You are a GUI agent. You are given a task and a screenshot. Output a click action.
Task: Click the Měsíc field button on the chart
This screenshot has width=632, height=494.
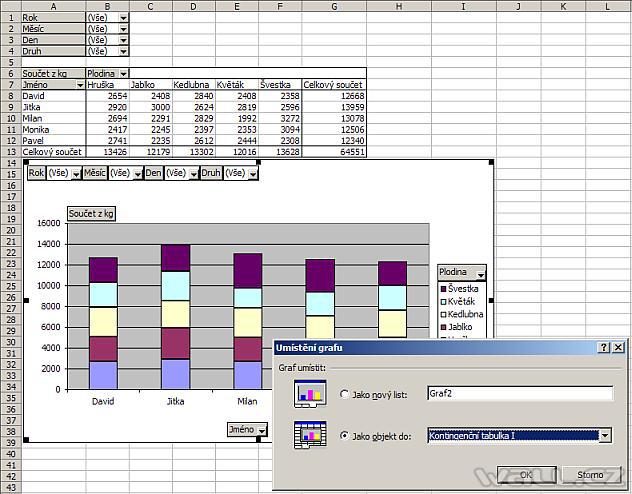click(95, 173)
